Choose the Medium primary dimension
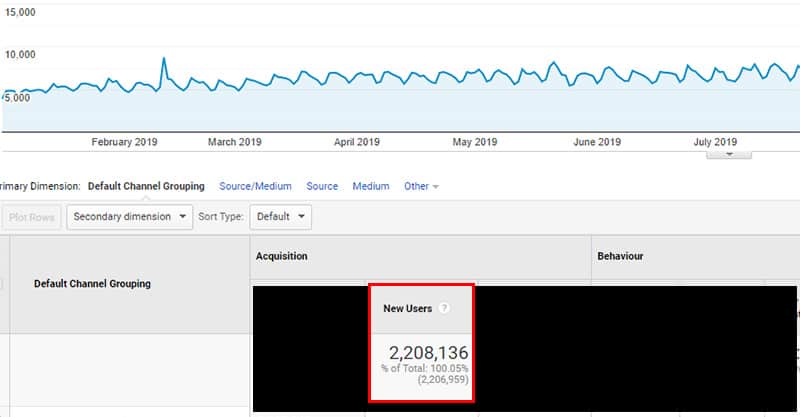This screenshot has height=417, width=800. pyautogui.click(x=371, y=186)
